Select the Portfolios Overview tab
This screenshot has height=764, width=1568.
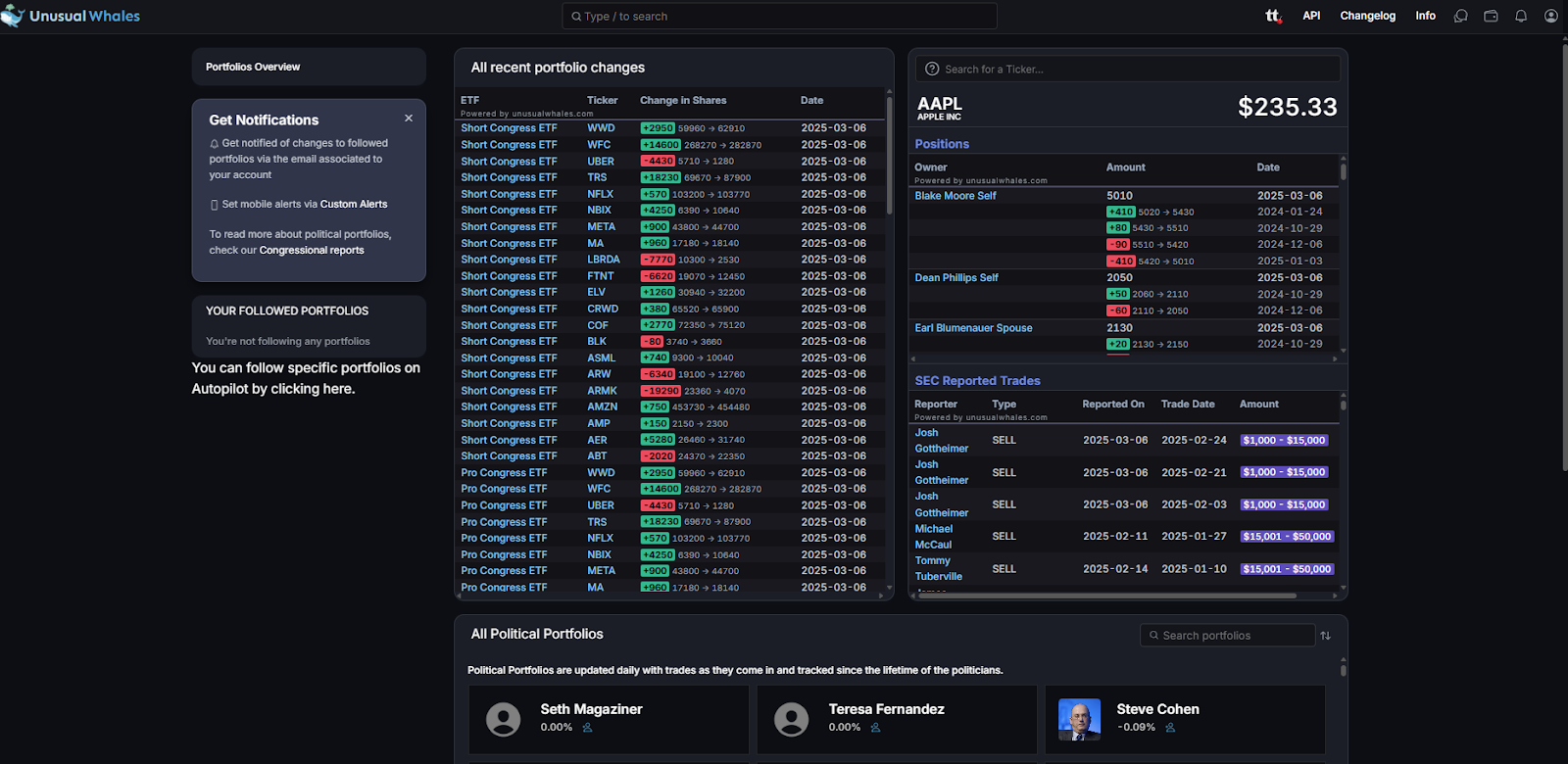(x=309, y=67)
